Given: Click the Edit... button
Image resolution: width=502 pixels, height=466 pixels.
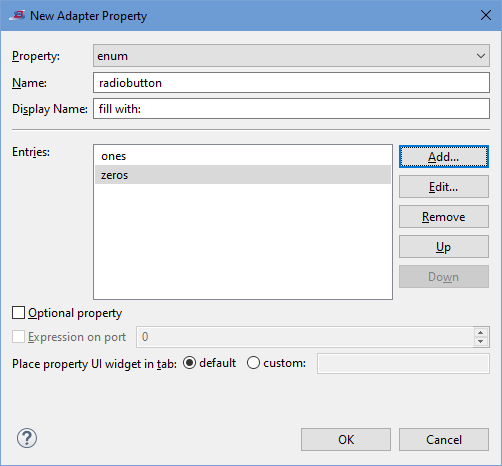Looking at the screenshot, I should tap(444, 187).
